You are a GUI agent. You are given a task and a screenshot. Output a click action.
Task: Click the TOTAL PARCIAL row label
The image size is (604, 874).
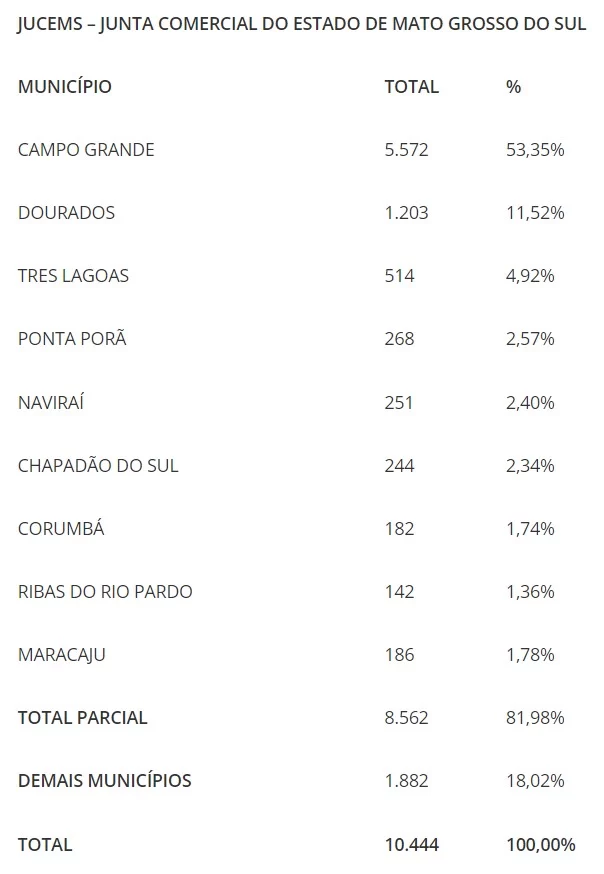tap(83, 718)
